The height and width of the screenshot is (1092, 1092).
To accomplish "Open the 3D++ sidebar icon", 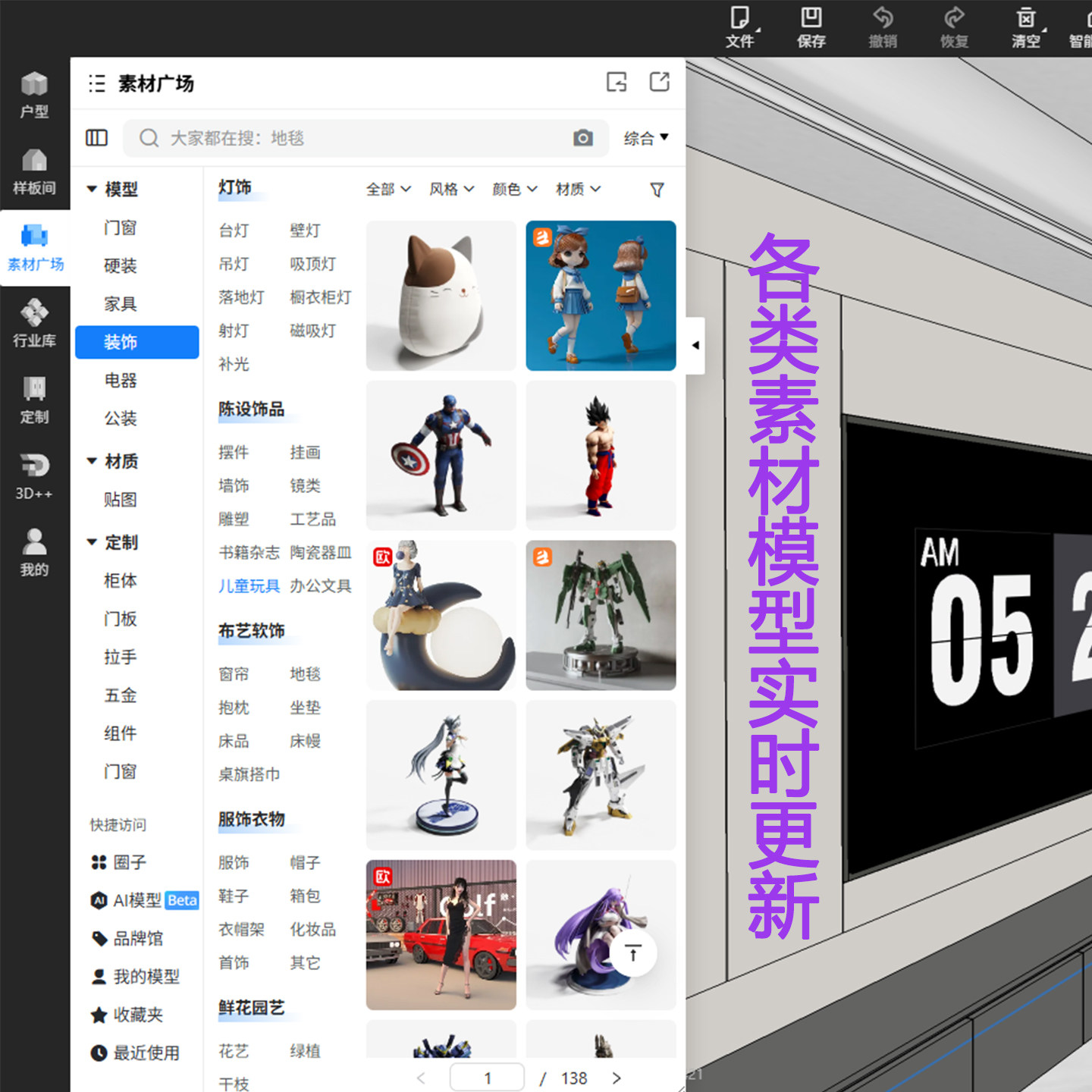I will [34, 477].
